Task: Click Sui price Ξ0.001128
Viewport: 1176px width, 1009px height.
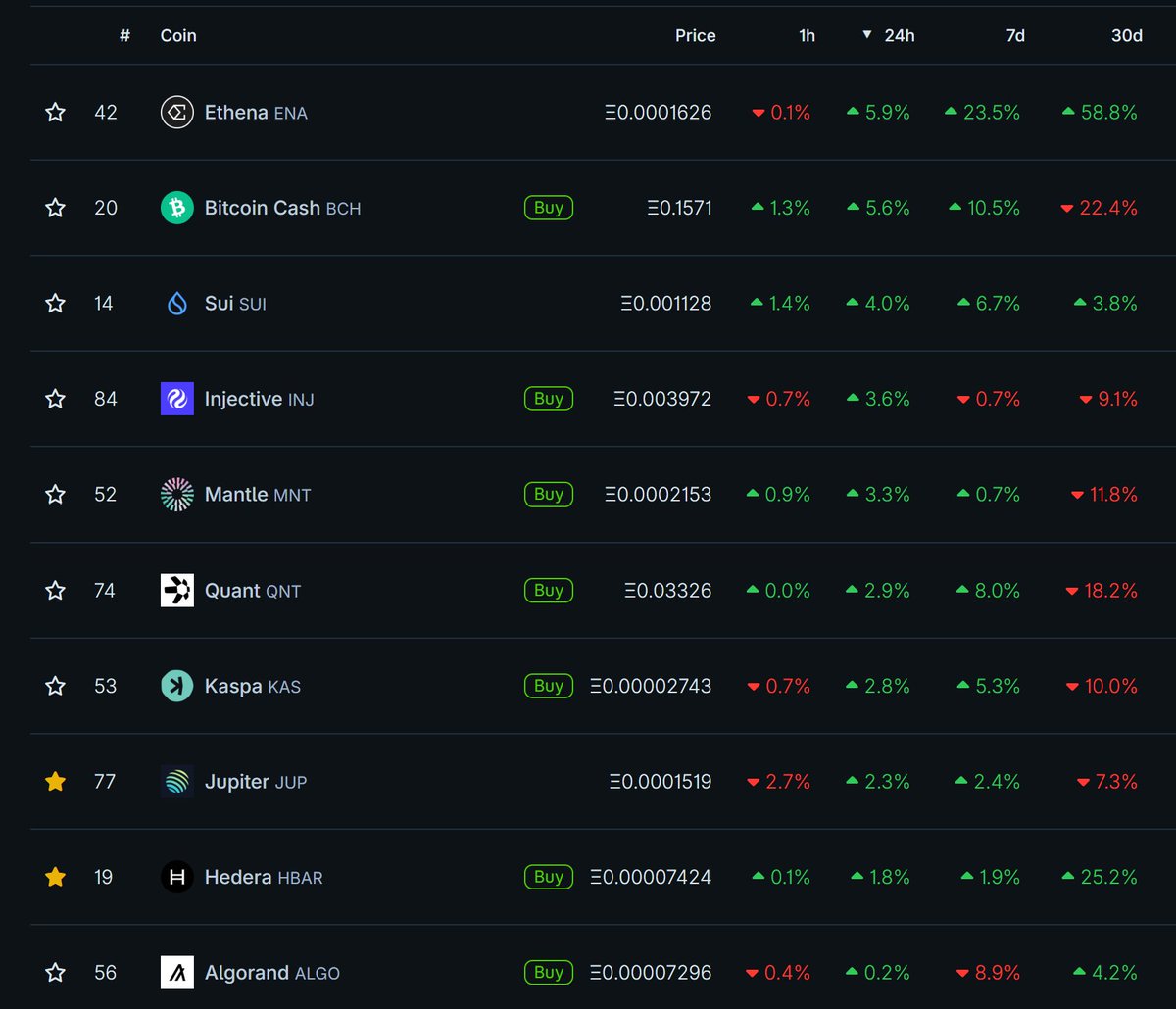Action: [666, 304]
